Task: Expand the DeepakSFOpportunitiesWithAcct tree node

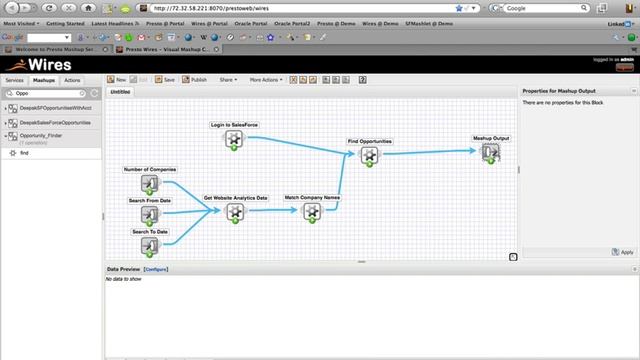Action: coord(5,109)
